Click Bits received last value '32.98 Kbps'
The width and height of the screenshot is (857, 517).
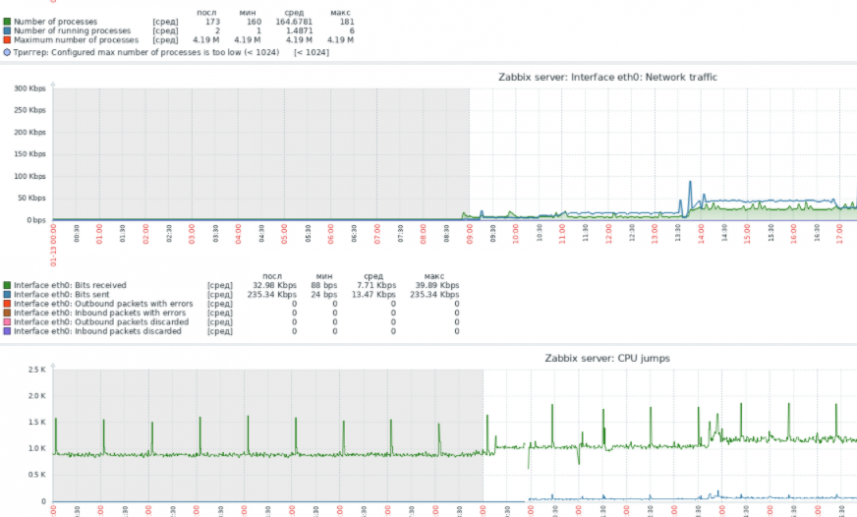[x=274, y=285]
